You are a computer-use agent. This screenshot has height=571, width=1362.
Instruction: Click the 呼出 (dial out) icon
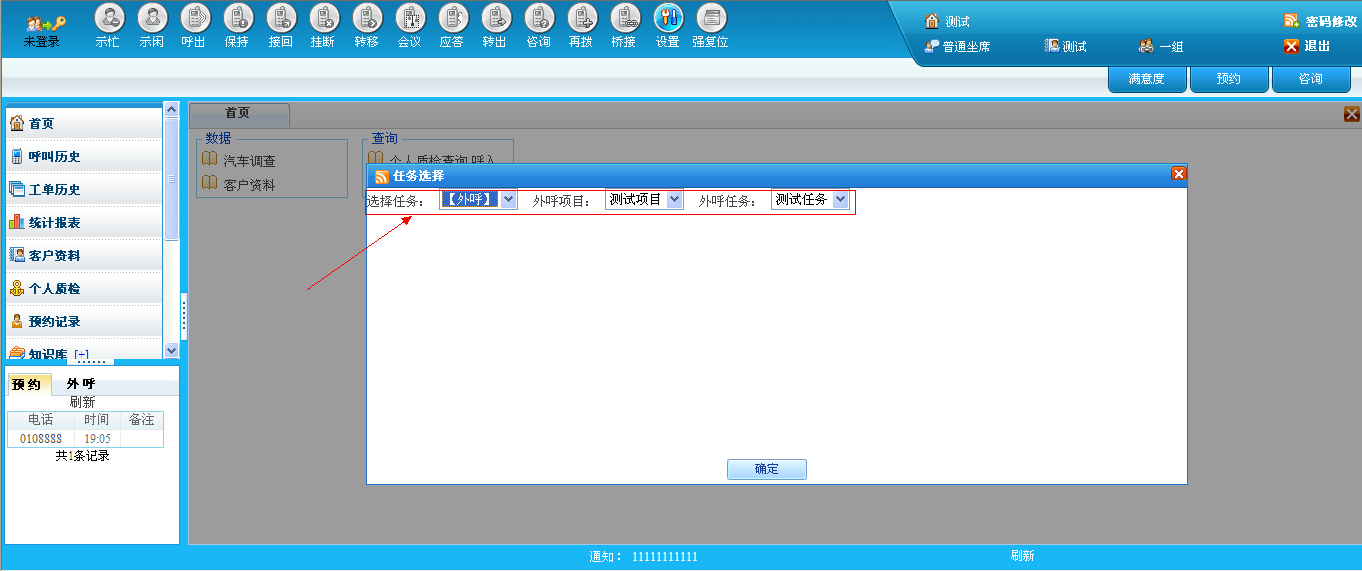[194, 18]
